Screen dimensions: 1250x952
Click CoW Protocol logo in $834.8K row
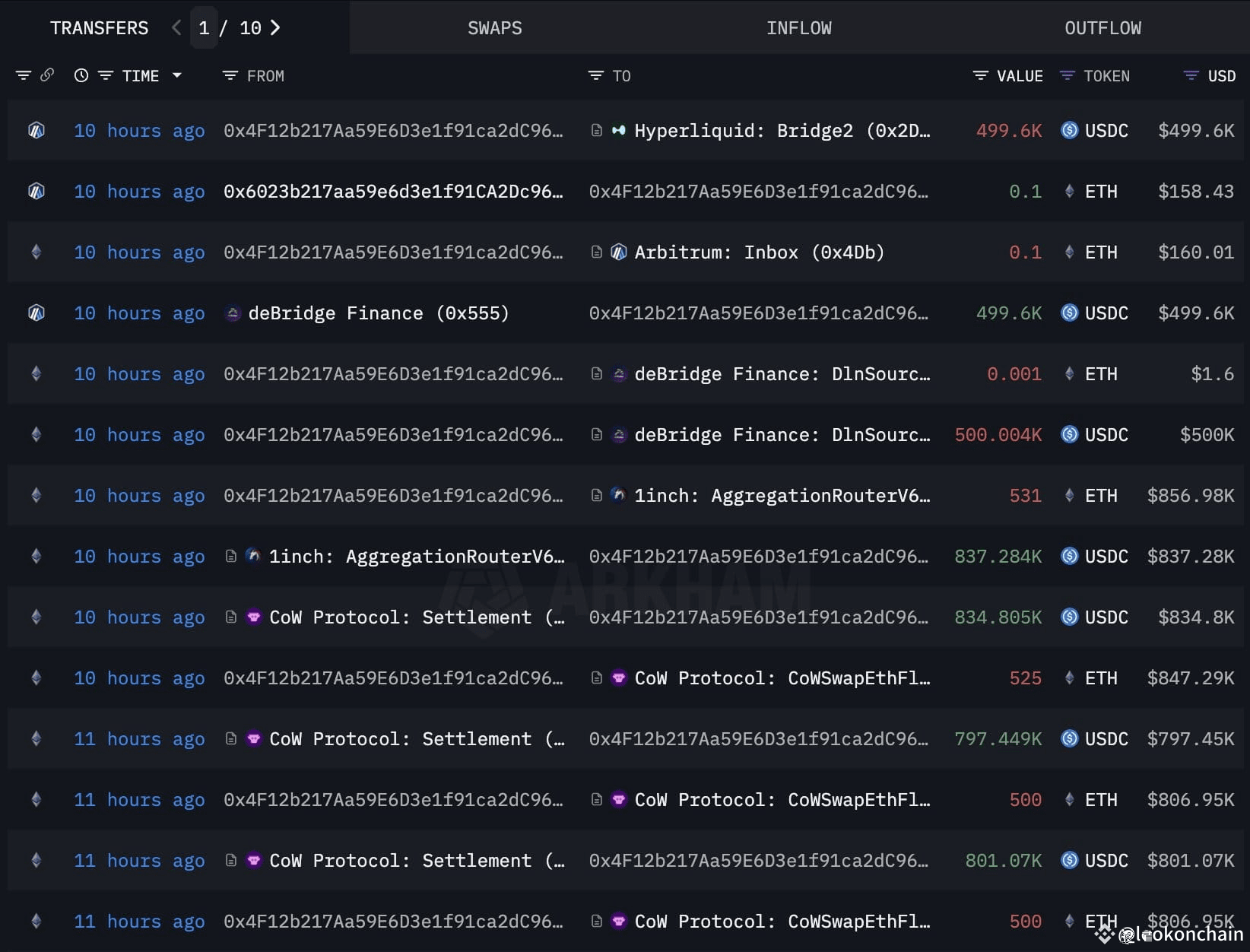click(x=254, y=617)
